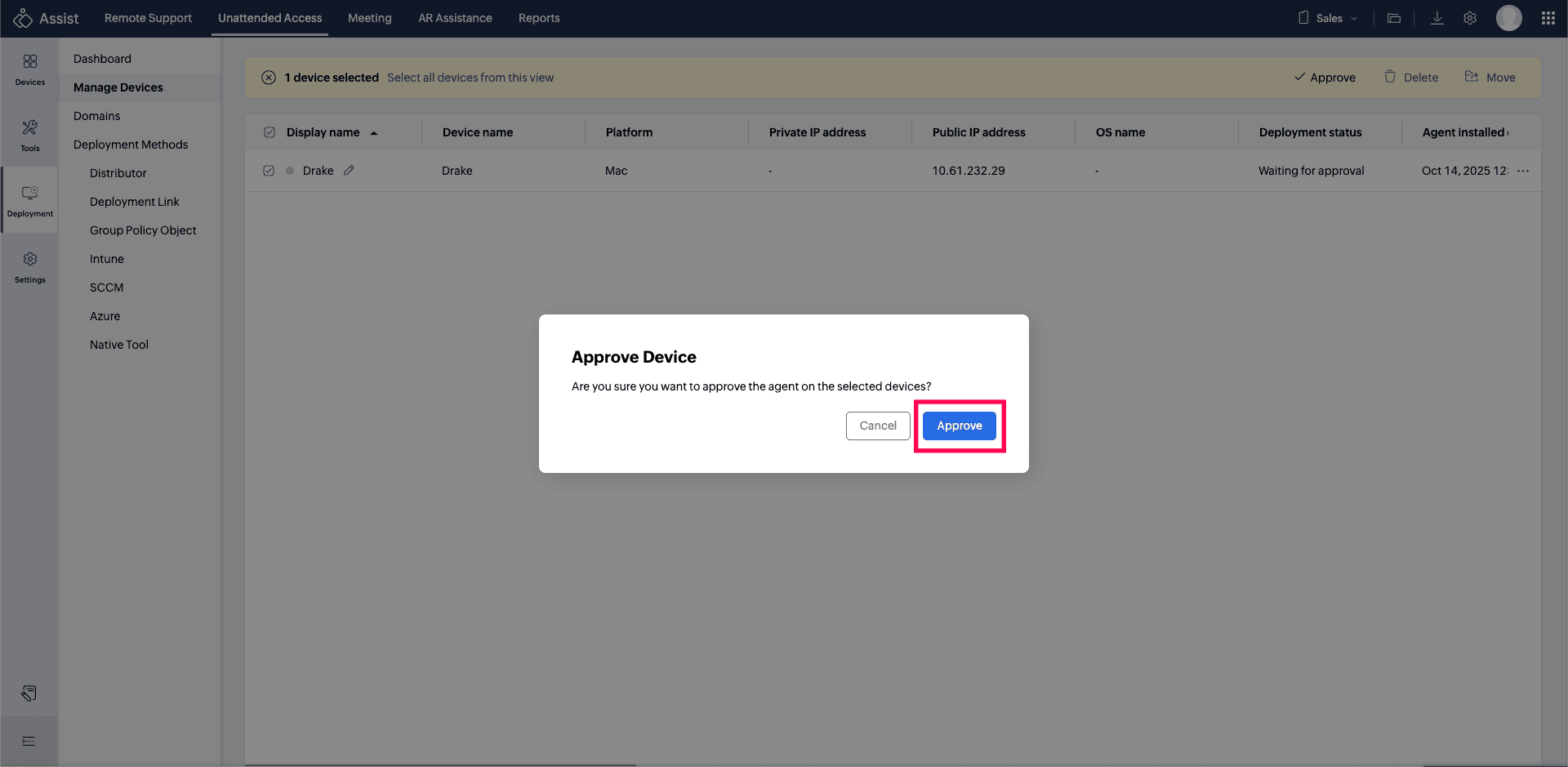Image resolution: width=1568 pixels, height=767 pixels.
Task: Clear device selection with X icon
Action: (x=269, y=78)
